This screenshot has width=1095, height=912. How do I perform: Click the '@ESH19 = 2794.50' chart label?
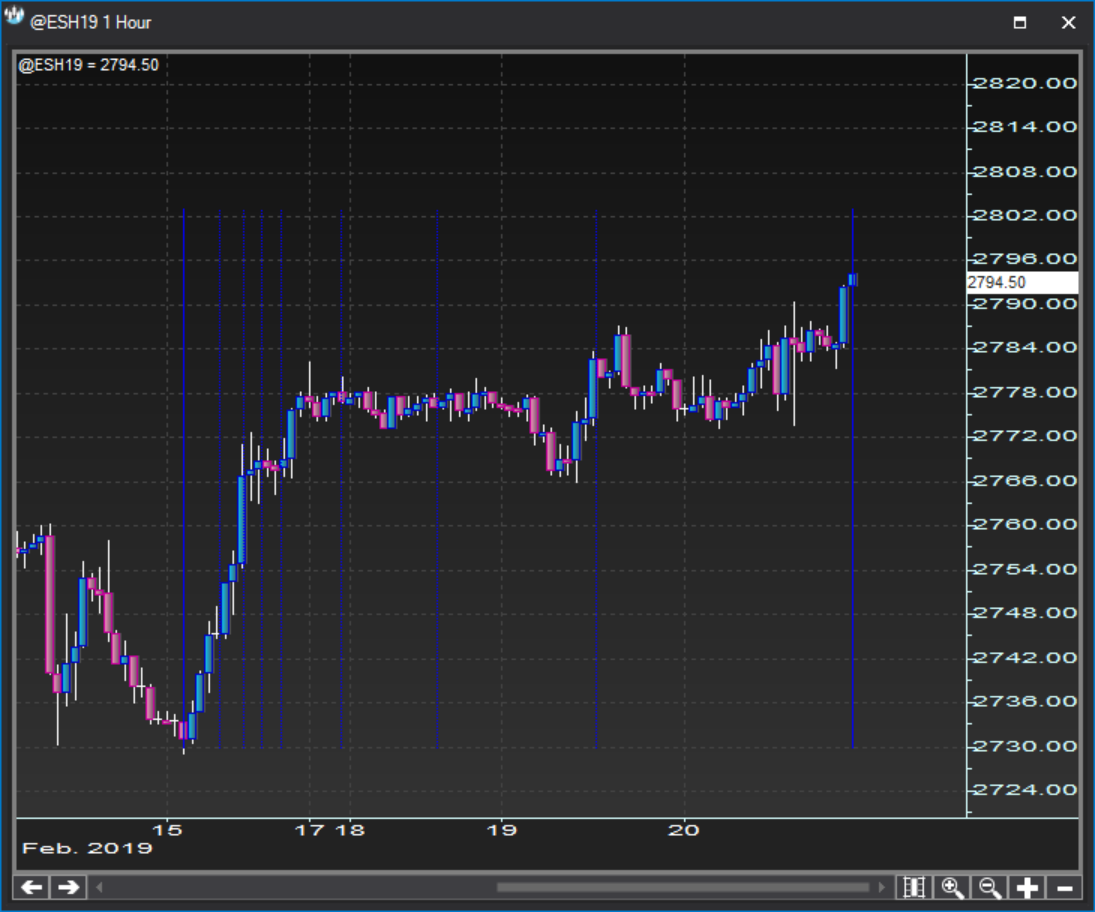coord(89,65)
